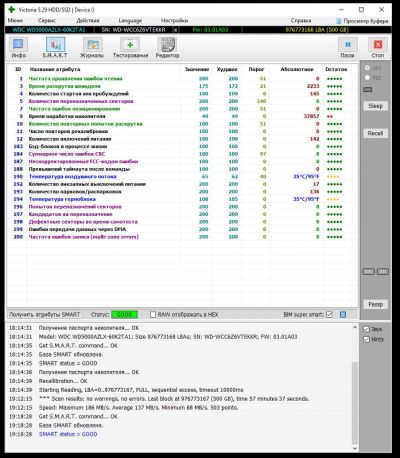
Task: Click the red Стоп stop icon
Action: click(x=378, y=44)
